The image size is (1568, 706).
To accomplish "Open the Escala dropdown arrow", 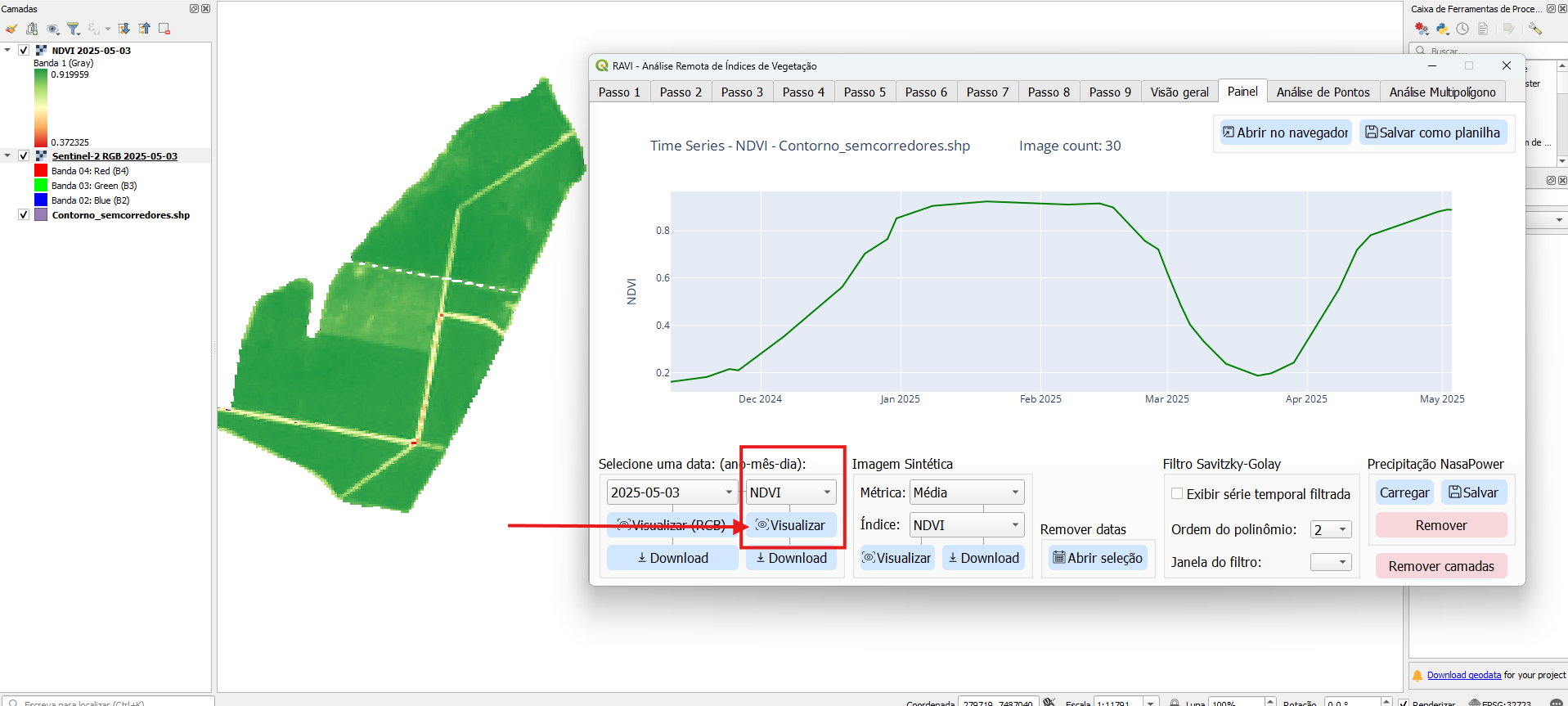I will click(1151, 703).
